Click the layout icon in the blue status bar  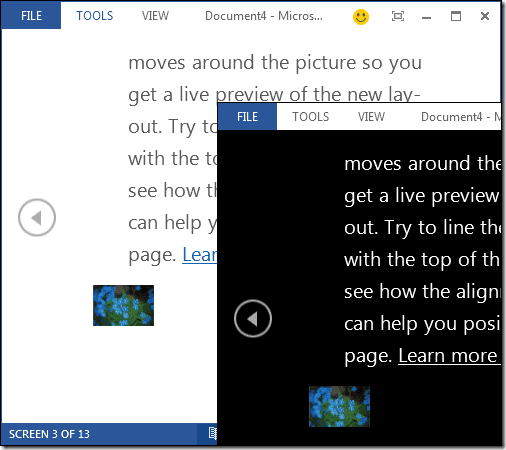213,434
